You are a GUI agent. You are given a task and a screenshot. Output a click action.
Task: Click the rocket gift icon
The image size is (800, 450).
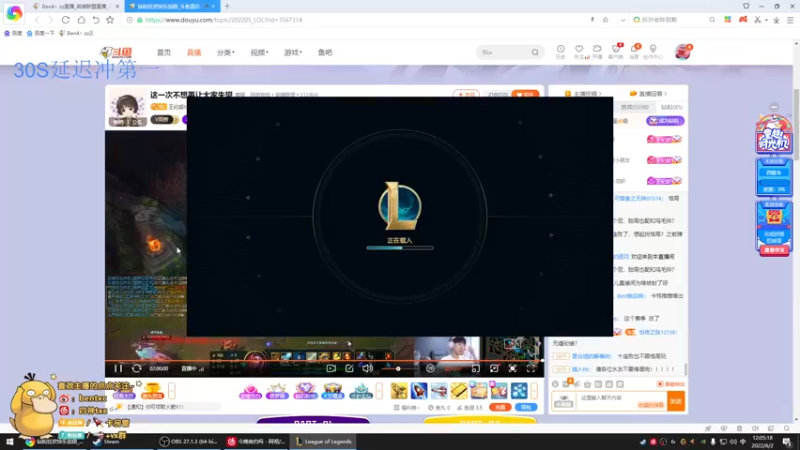(419, 391)
